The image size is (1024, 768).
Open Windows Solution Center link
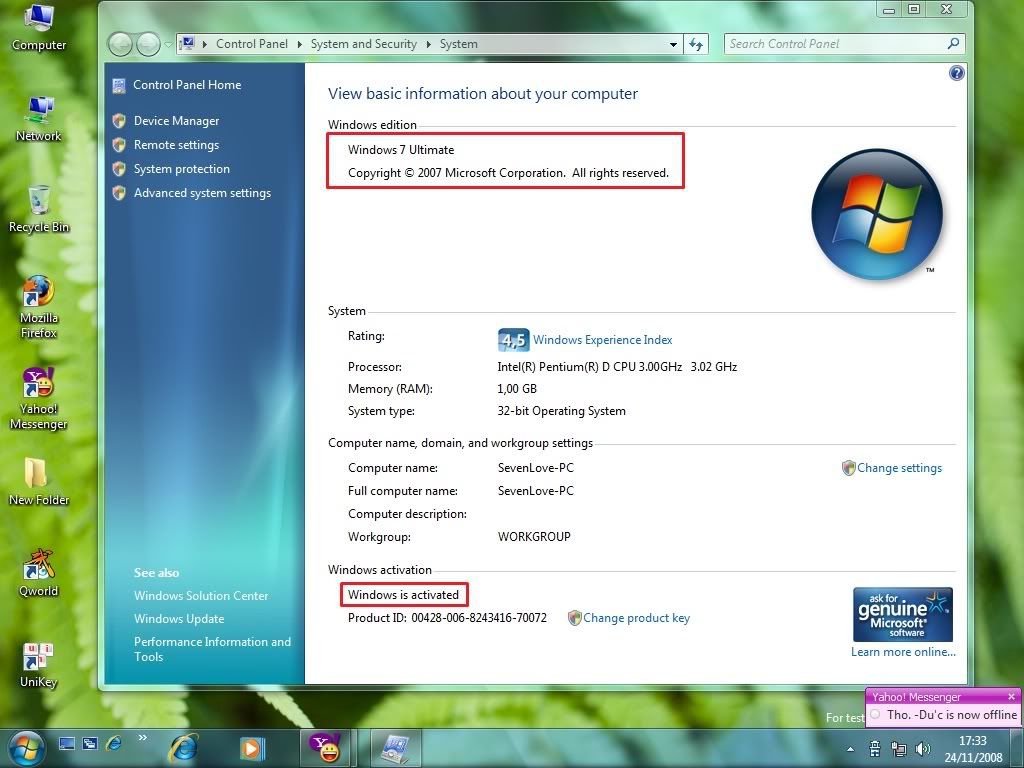[200, 596]
